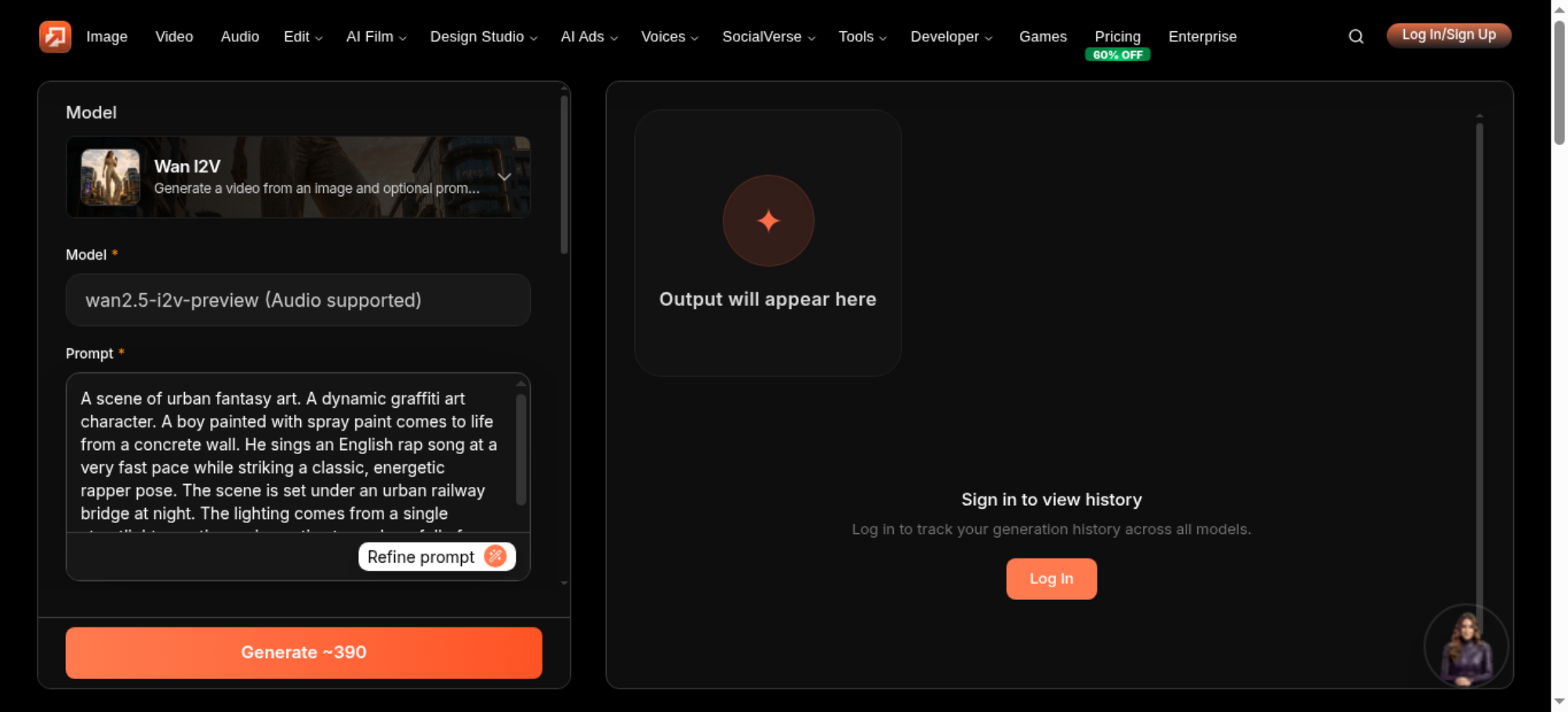Screen dimensions: 1568x712
Task: Expand the Wan I2V model selector chevron
Action: coord(504,177)
